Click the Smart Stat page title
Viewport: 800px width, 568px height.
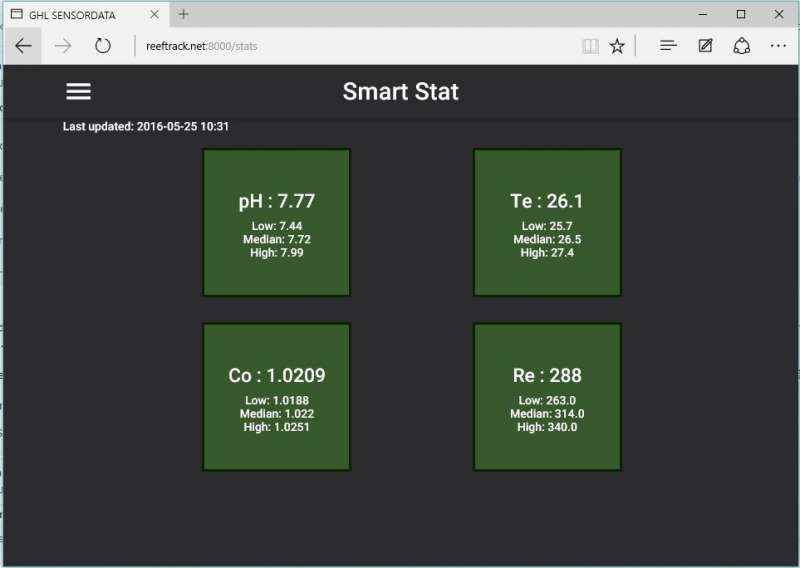(400, 91)
